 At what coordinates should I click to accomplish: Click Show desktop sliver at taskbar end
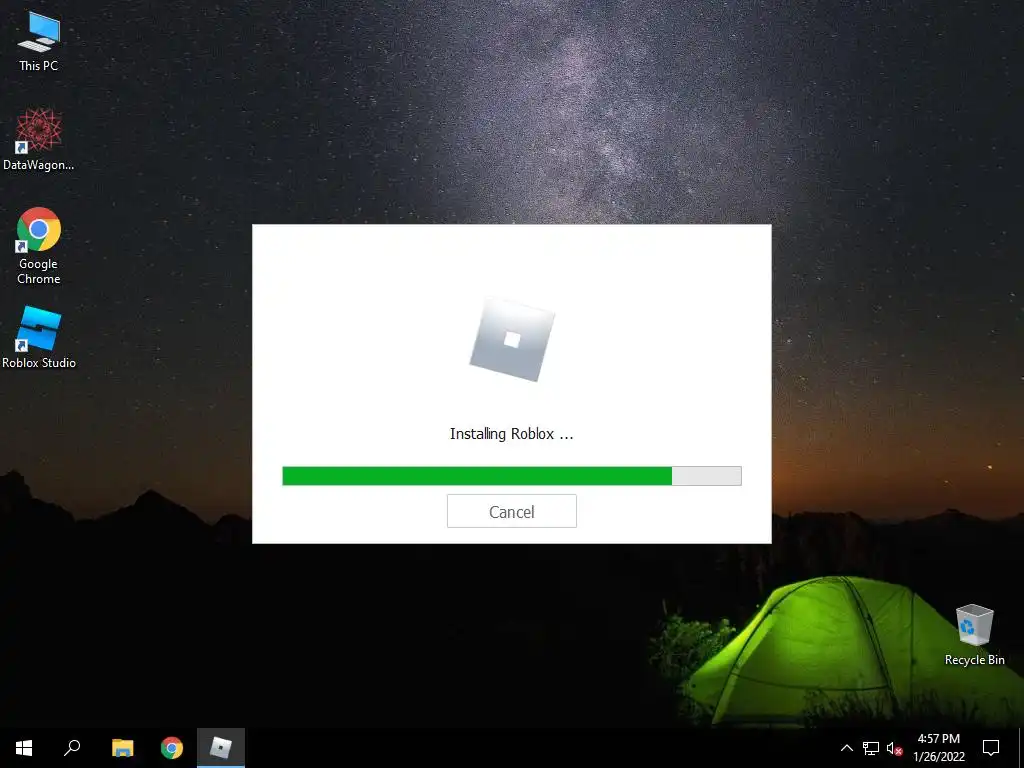click(x=1021, y=748)
